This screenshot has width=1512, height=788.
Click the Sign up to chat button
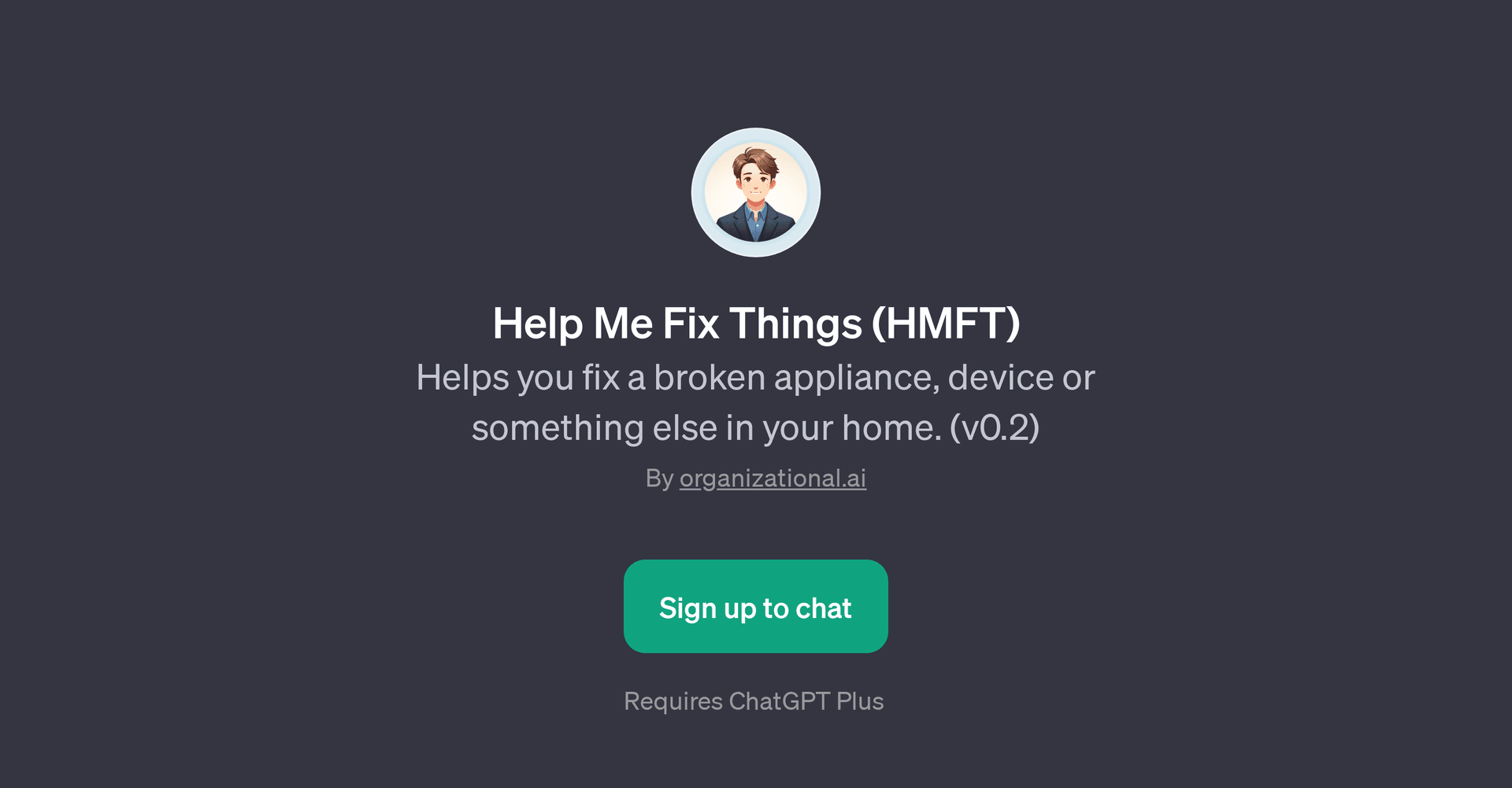tap(756, 606)
